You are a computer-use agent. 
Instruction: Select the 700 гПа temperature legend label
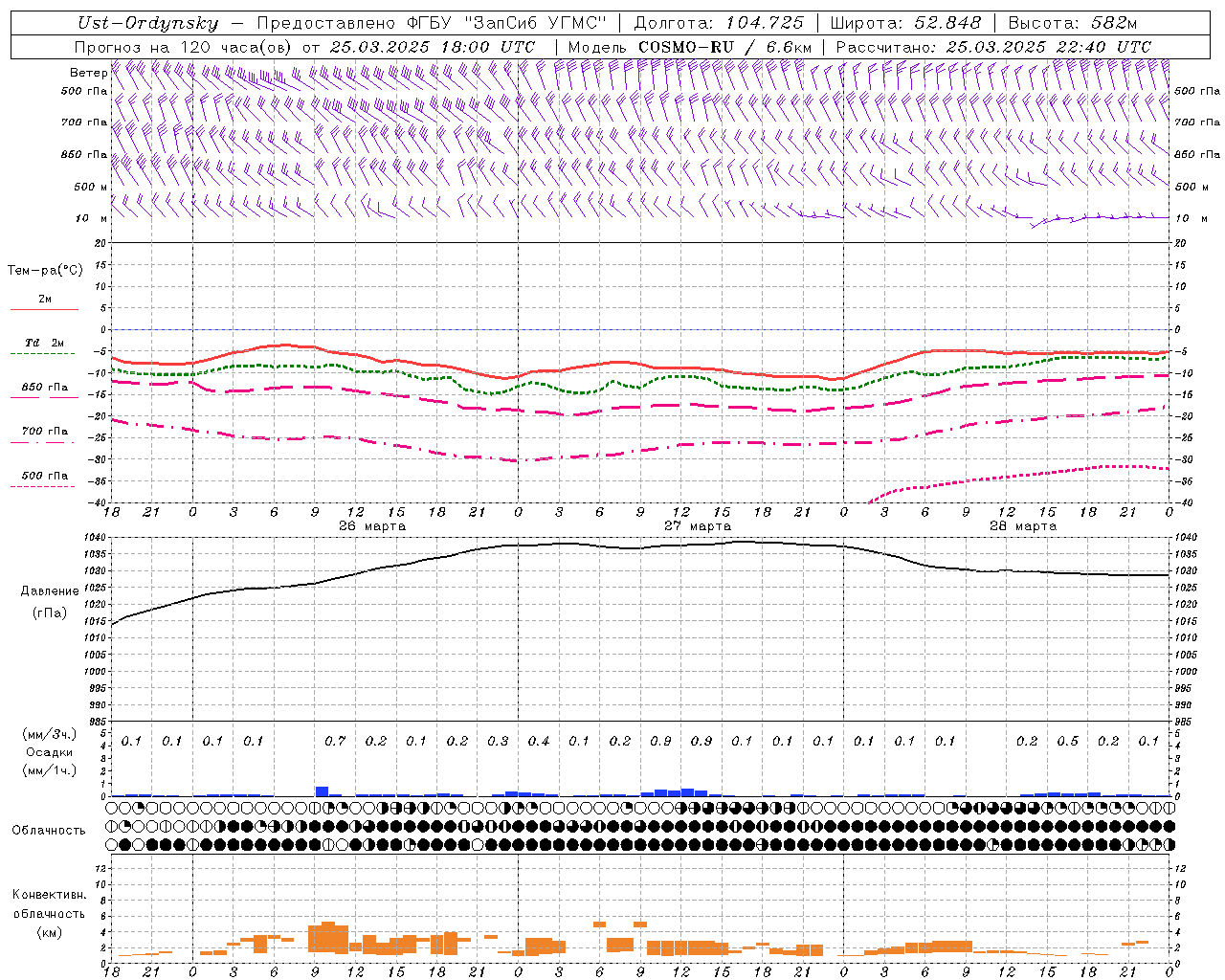pyautogui.click(x=45, y=432)
